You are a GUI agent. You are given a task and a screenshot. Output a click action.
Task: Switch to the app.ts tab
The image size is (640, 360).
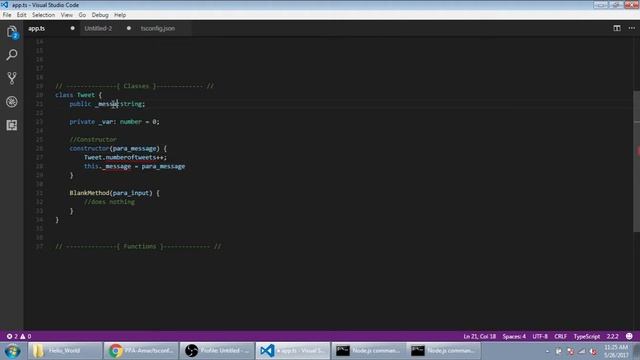pos(36,28)
